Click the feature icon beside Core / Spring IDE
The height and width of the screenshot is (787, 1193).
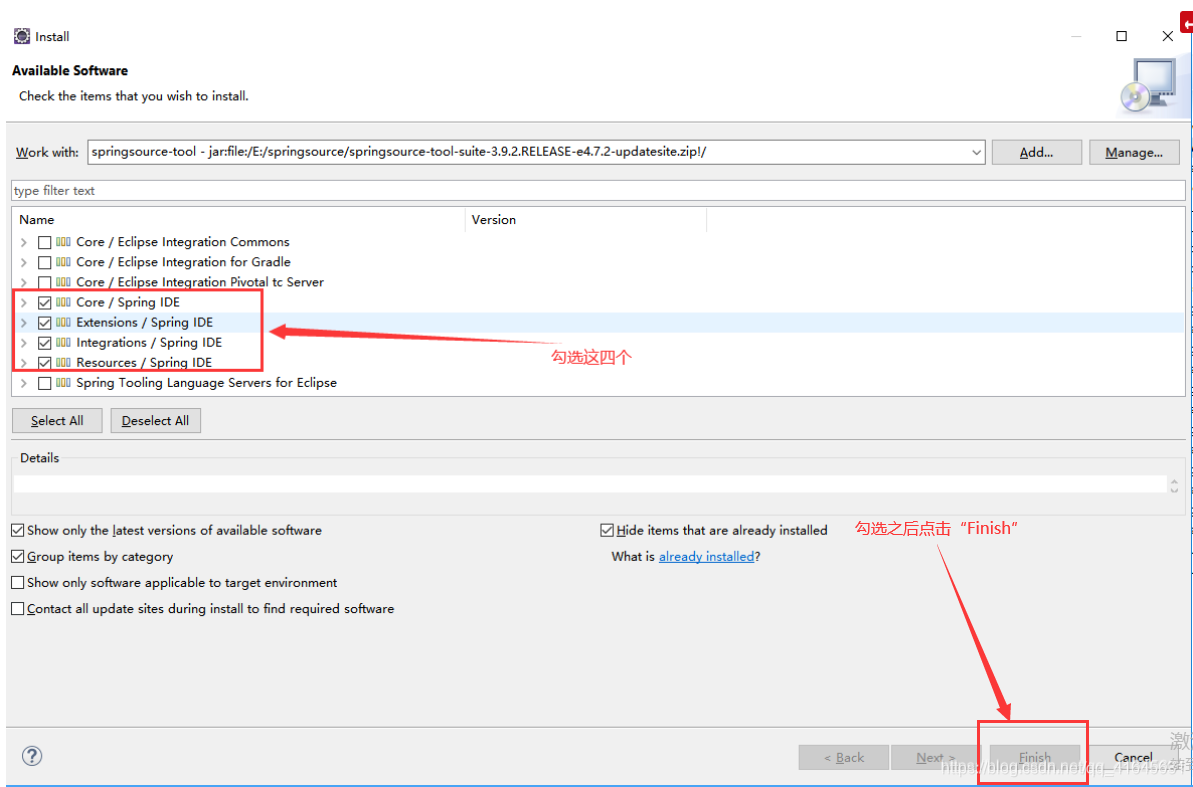pyautogui.click(x=63, y=302)
